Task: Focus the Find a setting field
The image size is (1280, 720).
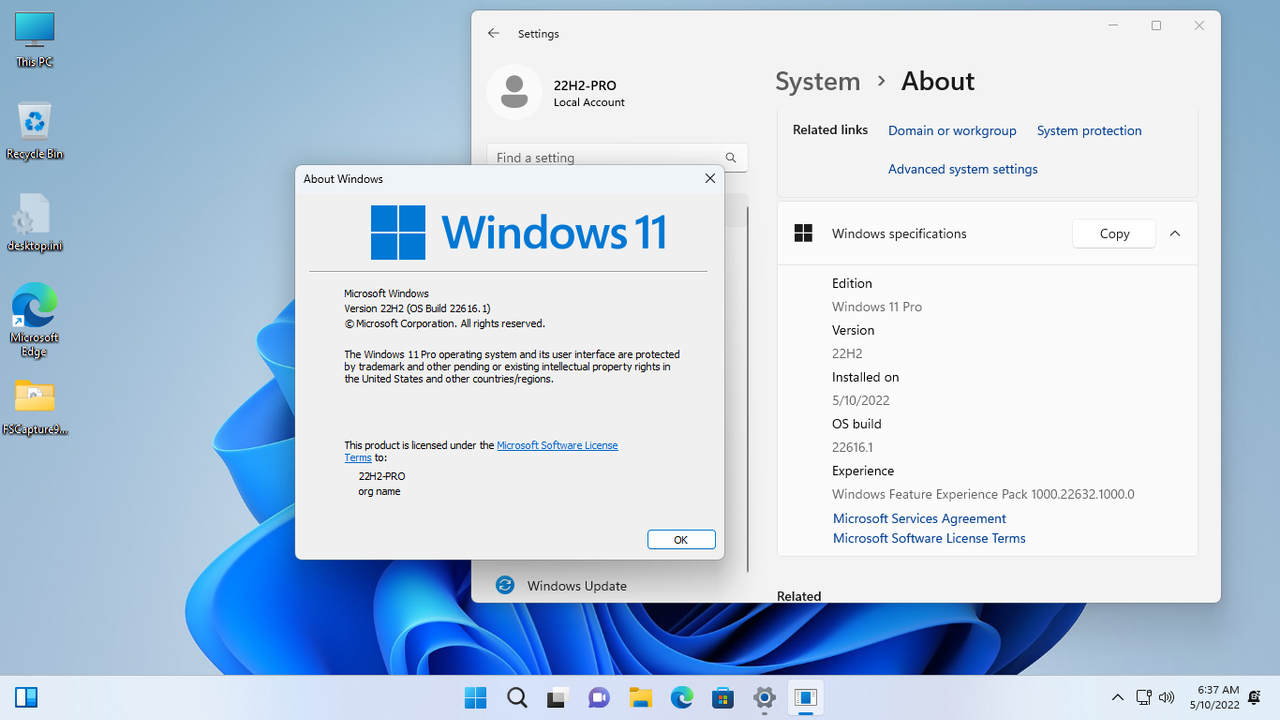Action: [617, 157]
